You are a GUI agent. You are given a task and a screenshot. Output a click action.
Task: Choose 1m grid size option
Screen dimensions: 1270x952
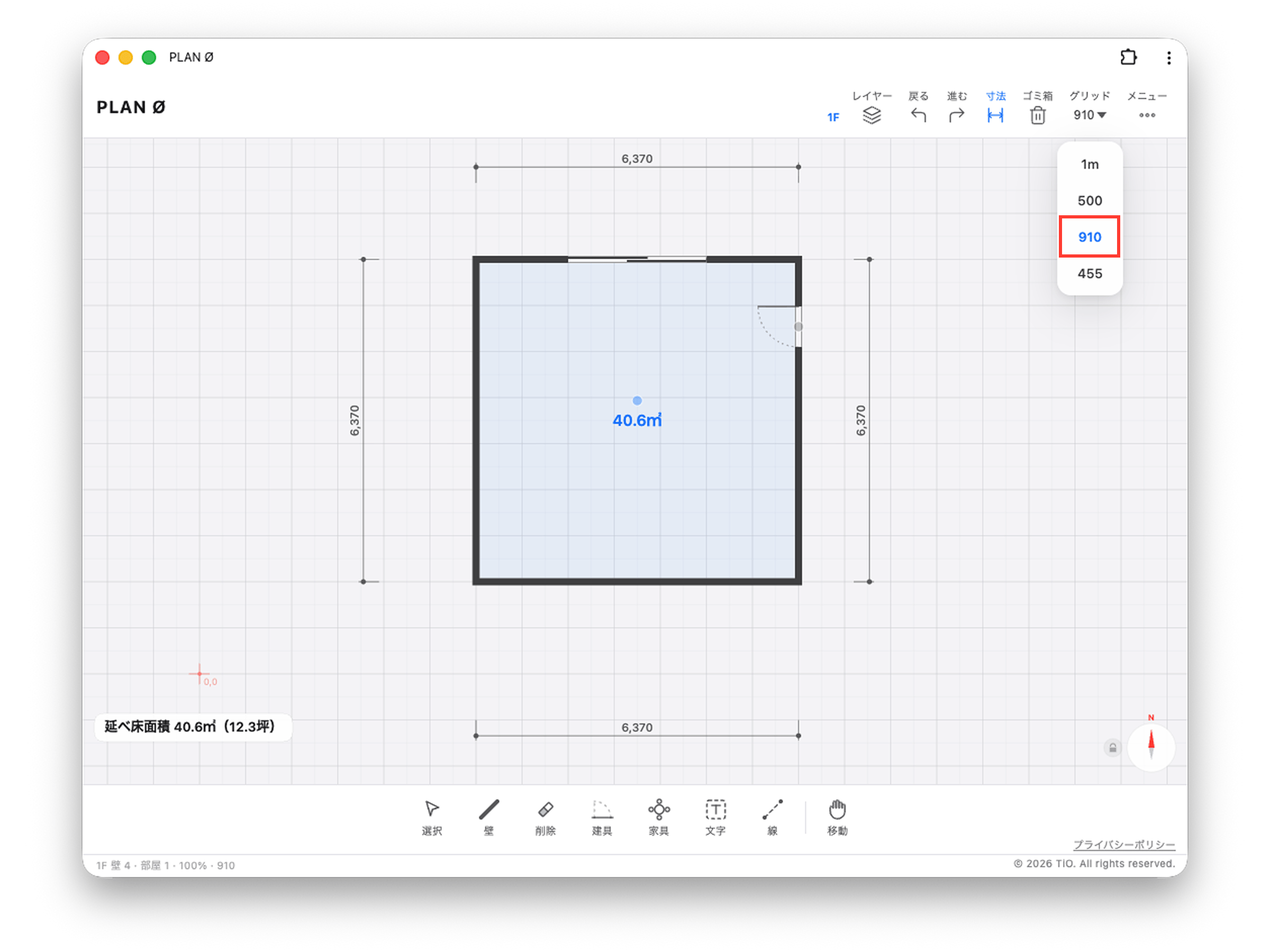(1089, 164)
